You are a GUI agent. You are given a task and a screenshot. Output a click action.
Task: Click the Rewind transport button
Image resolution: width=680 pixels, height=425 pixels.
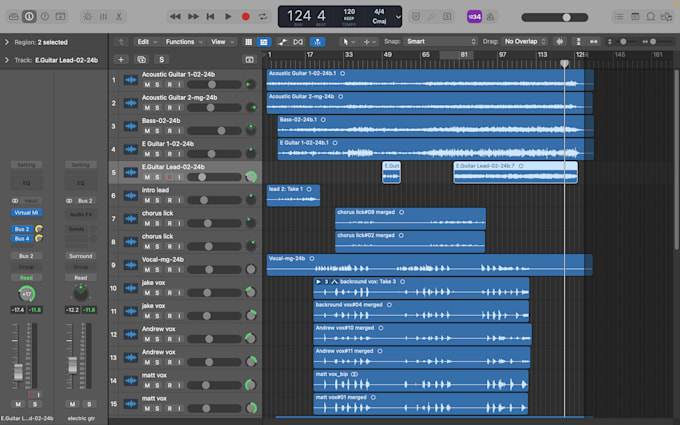point(175,16)
